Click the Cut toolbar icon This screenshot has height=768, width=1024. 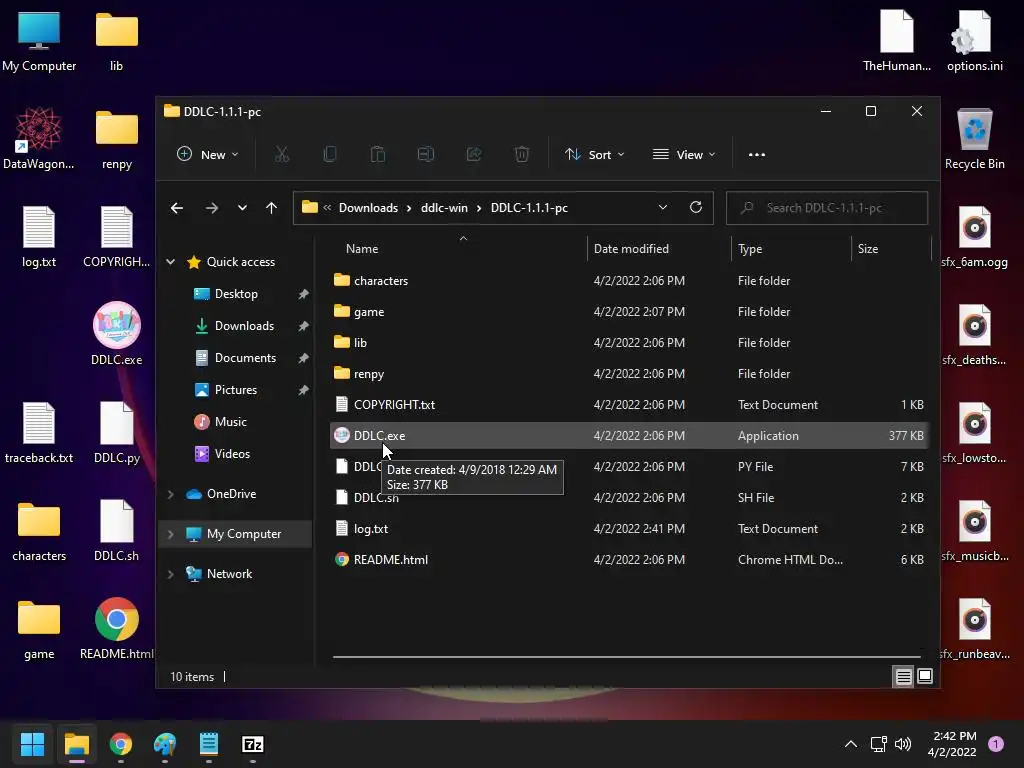tap(281, 155)
